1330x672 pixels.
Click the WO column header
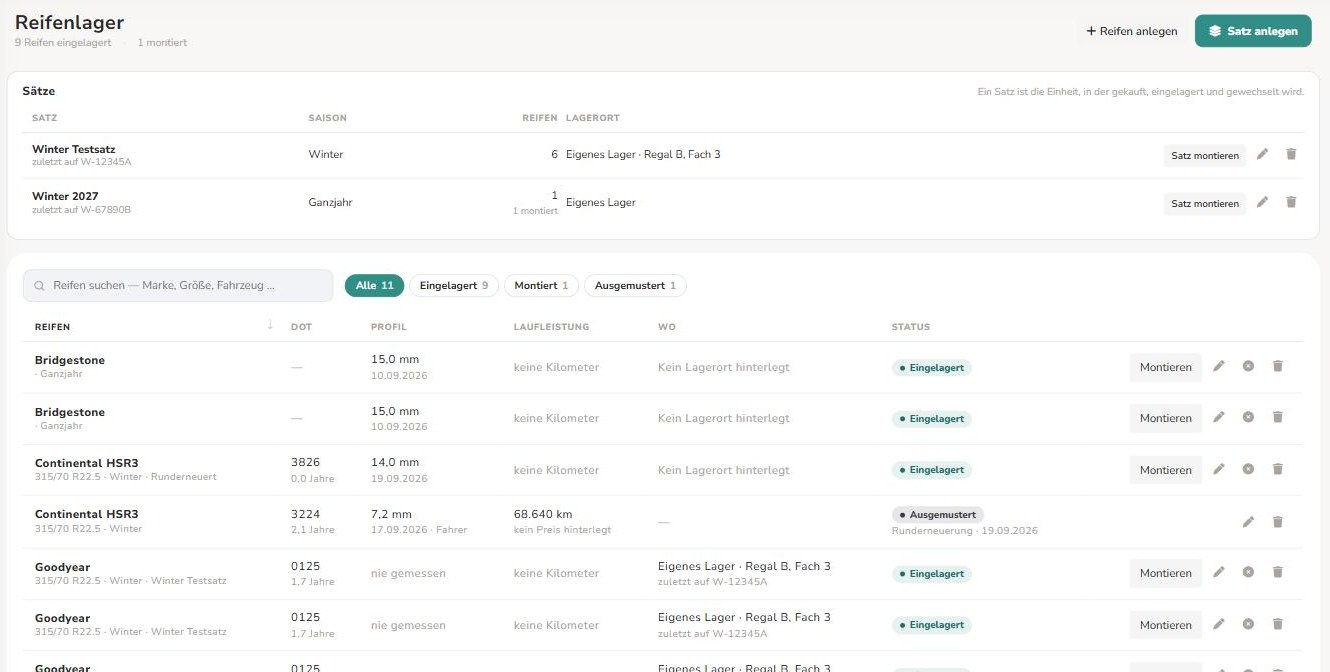tap(666, 327)
